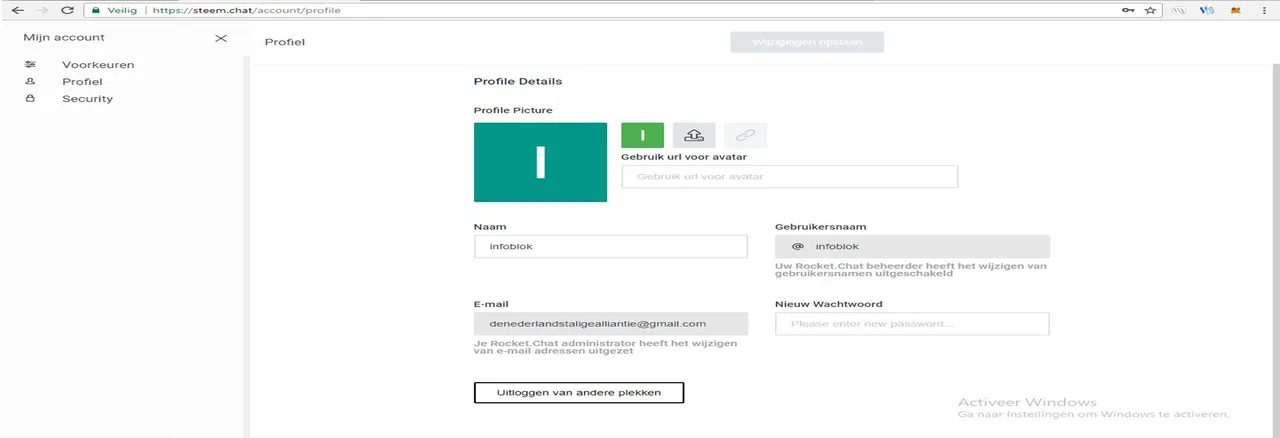1280x438 pixels.
Task: Click the Mijn account heading
Action: [x=64, y=38]
